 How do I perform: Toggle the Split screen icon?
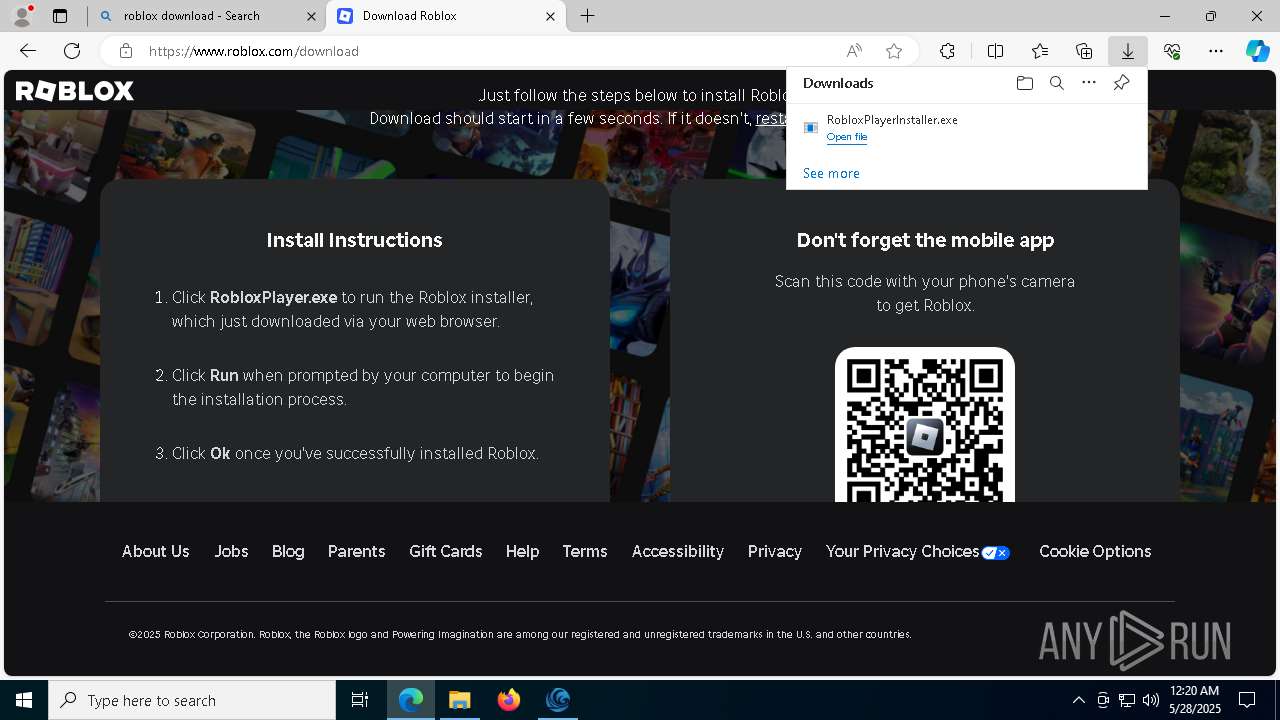[x=996, y=51]
